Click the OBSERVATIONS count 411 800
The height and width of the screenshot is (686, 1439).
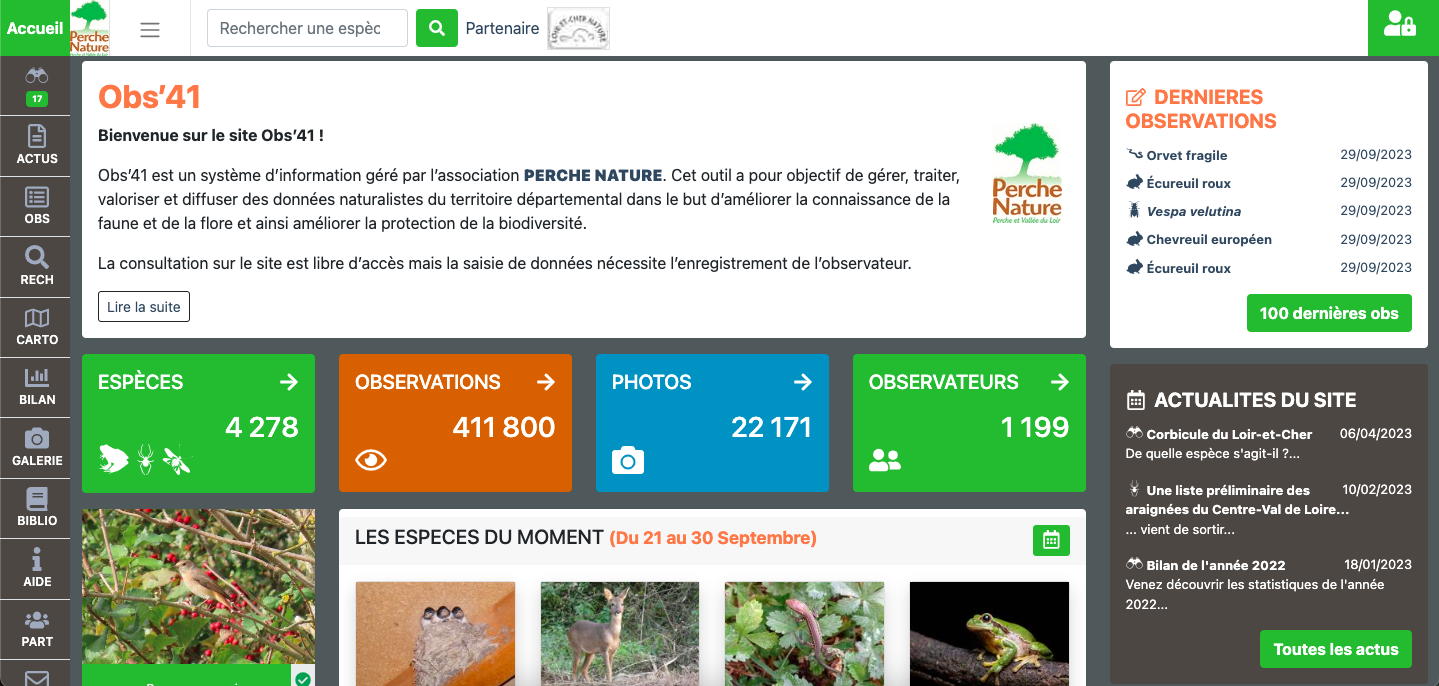(x=504, y=427)
